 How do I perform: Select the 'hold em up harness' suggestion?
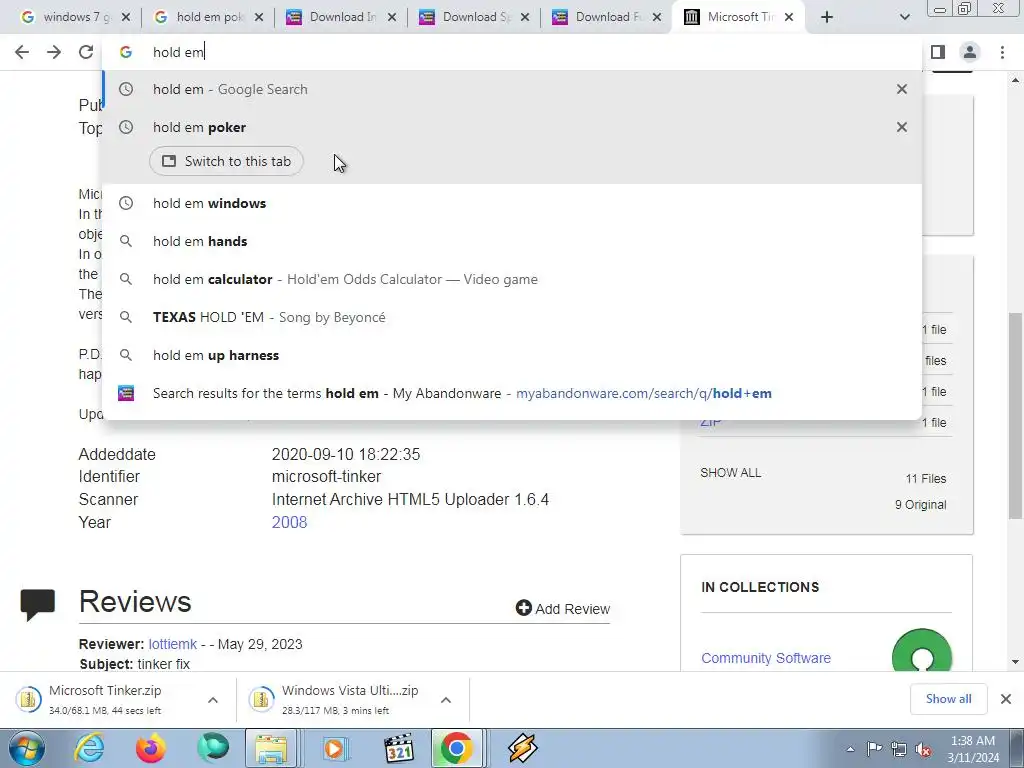click(512, 355)
